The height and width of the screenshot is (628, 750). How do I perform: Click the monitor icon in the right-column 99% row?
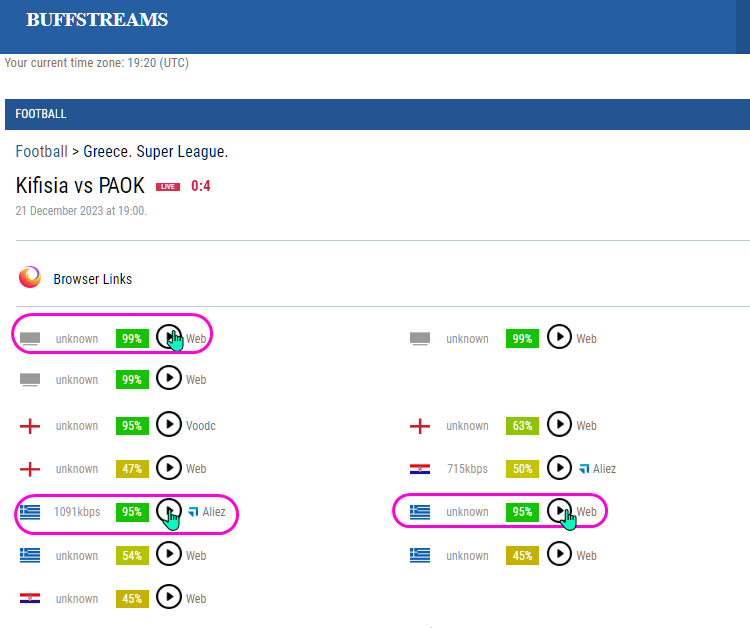coord(420,339)
